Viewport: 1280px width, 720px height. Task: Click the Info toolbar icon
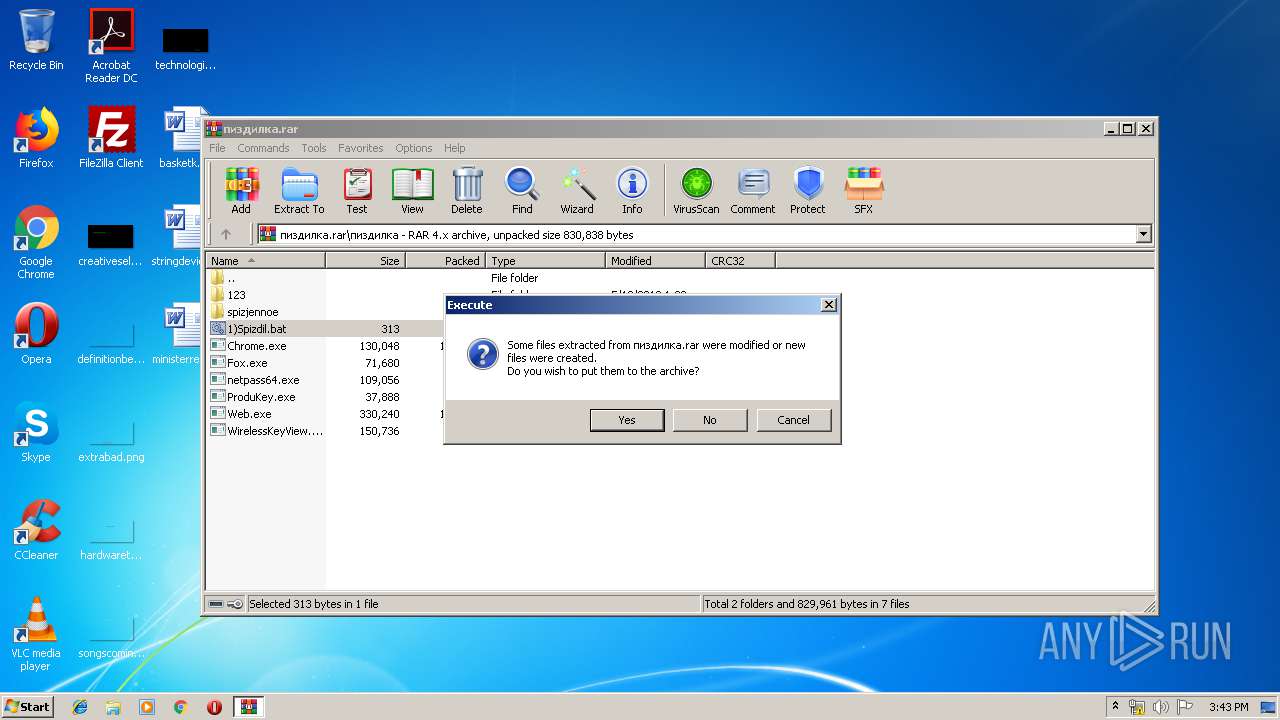632,191
